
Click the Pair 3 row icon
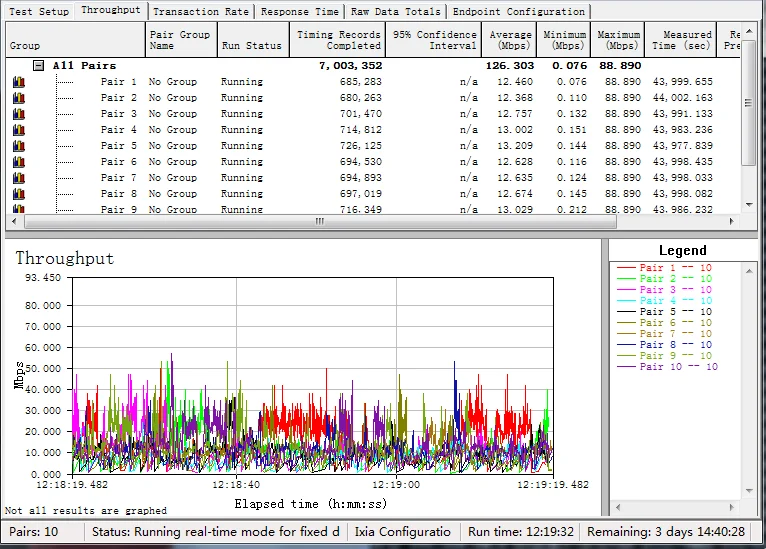point(18,114)
